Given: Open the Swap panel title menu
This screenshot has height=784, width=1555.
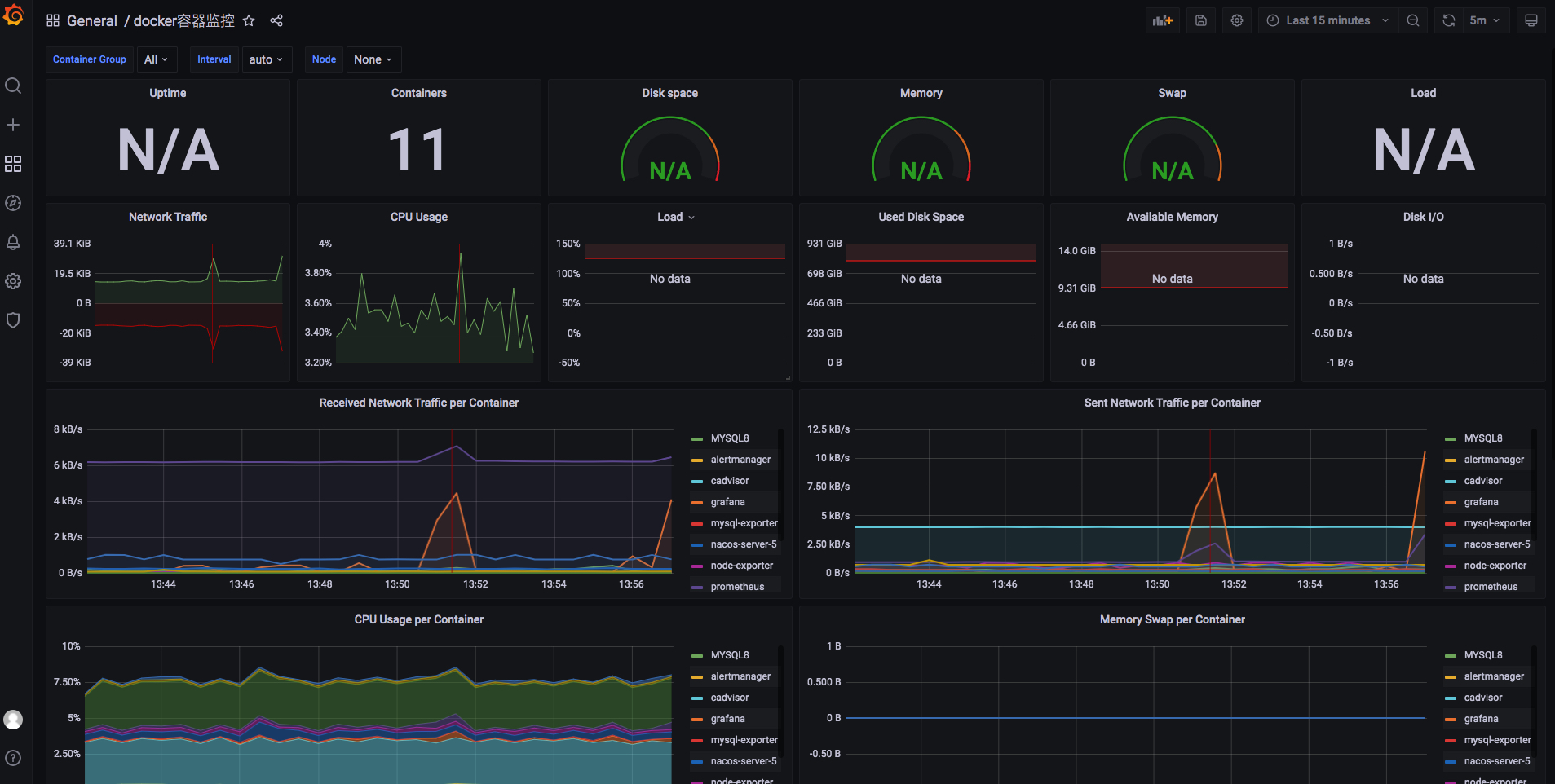Looking at the screenshot, I should 1173,93.
